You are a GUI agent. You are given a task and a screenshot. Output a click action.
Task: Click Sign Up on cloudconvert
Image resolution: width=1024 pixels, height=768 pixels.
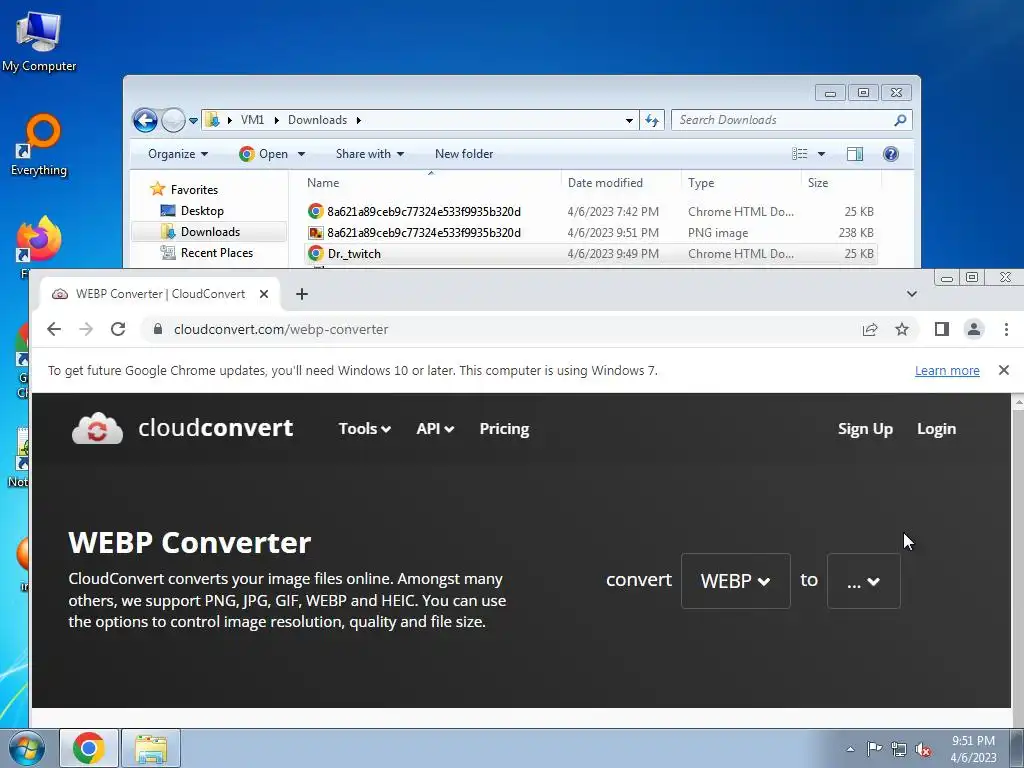(x=865, y=429)
